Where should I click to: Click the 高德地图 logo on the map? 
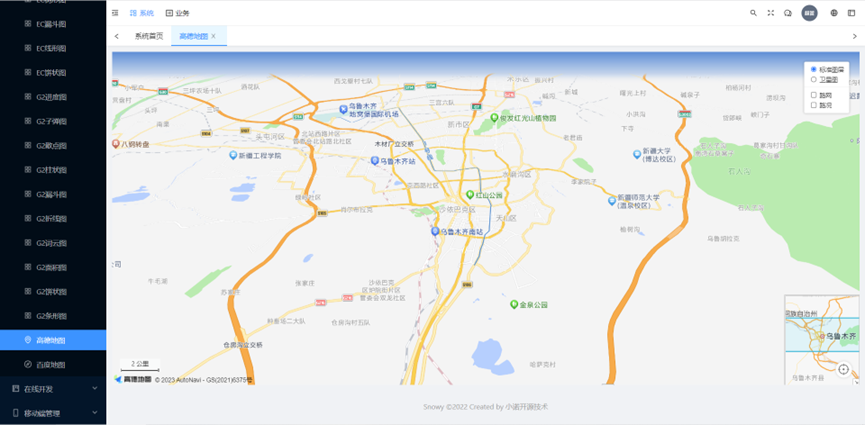(x=132, y=379)
